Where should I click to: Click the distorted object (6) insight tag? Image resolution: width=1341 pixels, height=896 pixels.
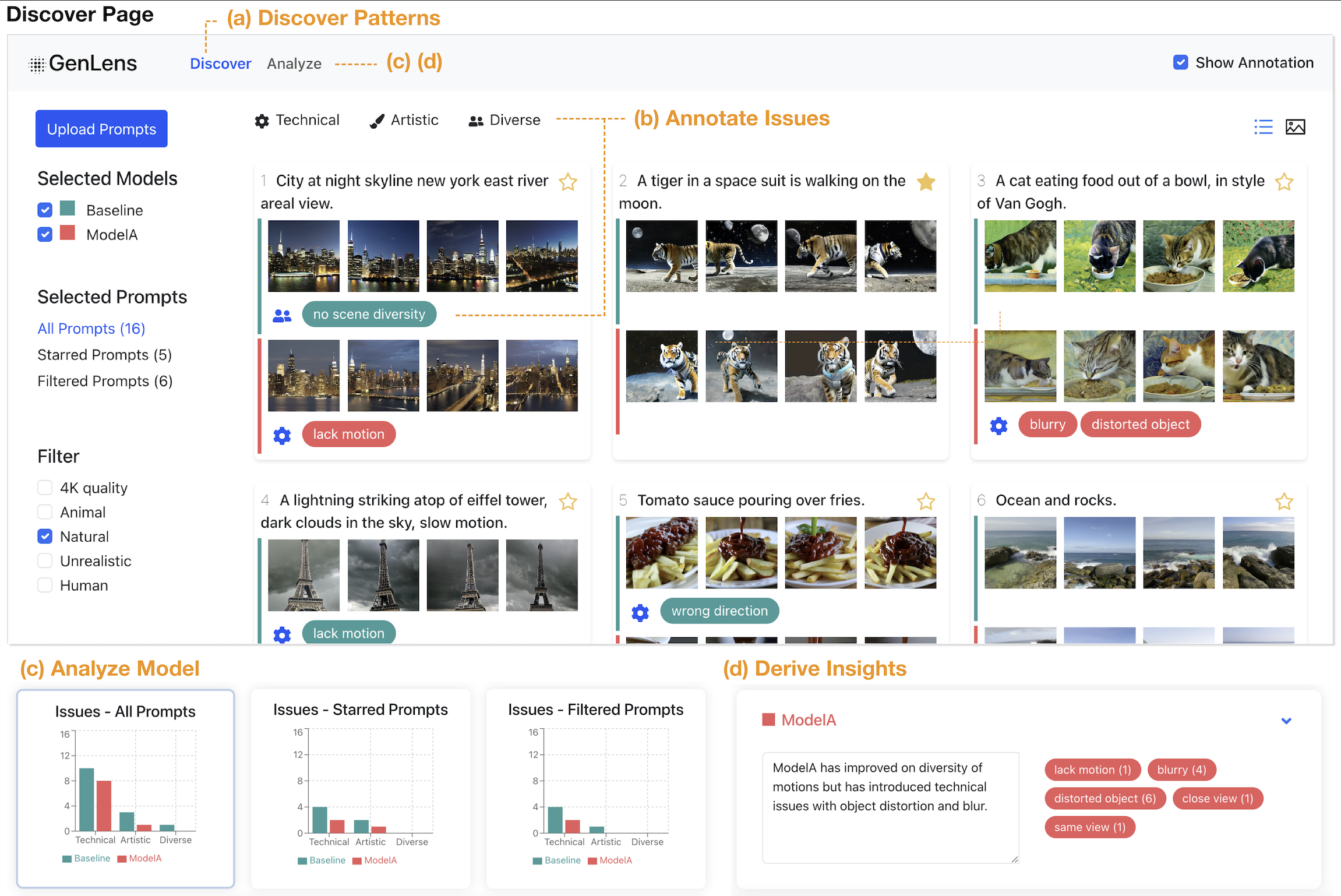1104,798
